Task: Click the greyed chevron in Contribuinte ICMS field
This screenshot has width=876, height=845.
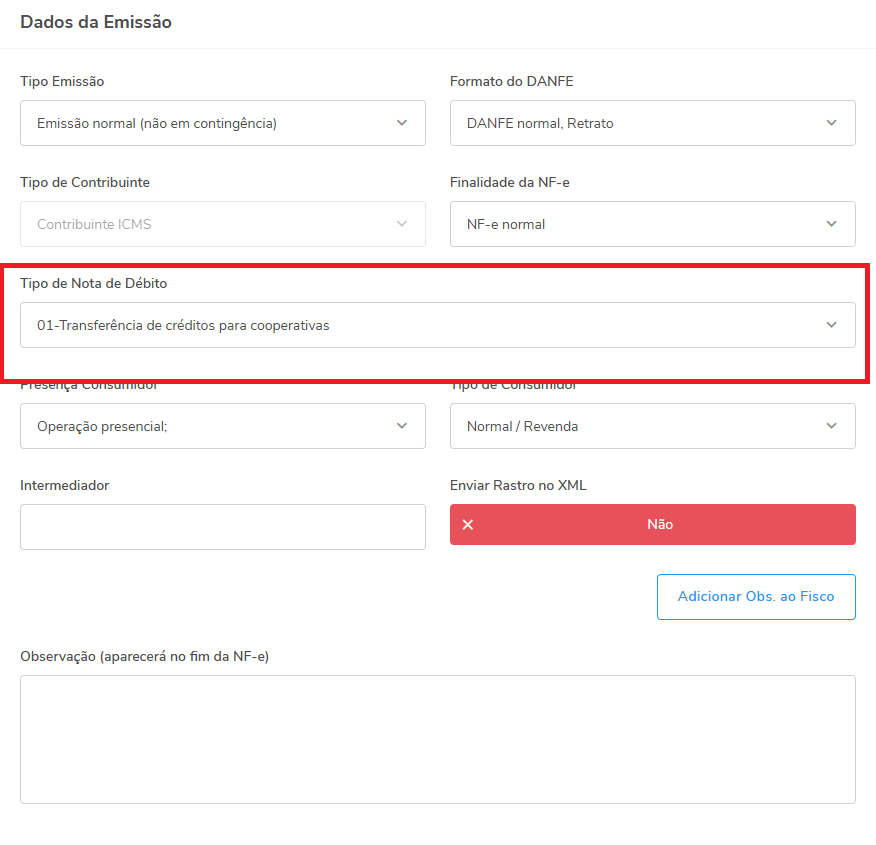Action: [x=402, y=224]
